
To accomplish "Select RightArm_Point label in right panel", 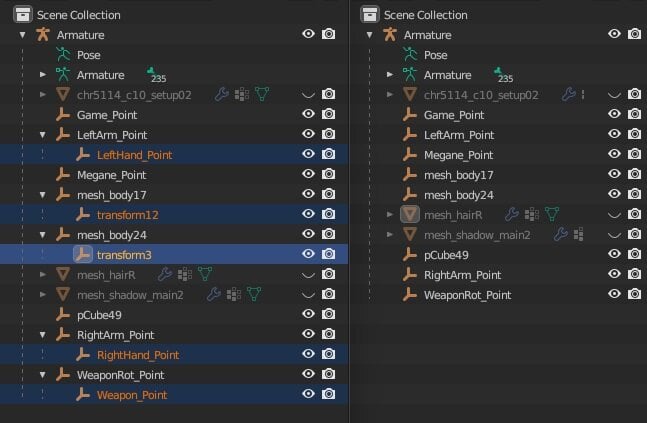I will [x=462, y=275].
